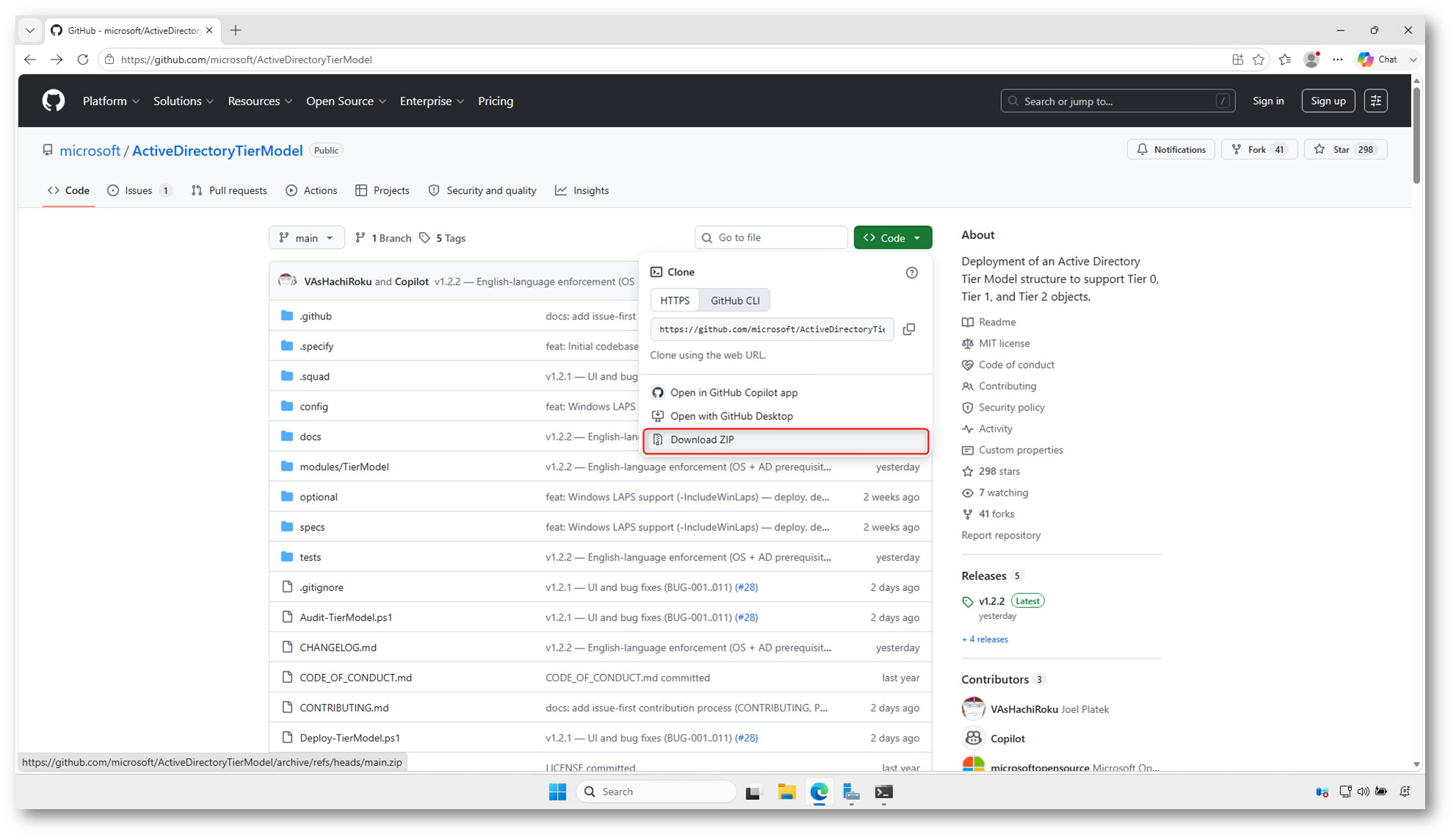Expand the Open Source dropdown
The height and width of the screenshot is (840, 1456).
click(346, 101)
